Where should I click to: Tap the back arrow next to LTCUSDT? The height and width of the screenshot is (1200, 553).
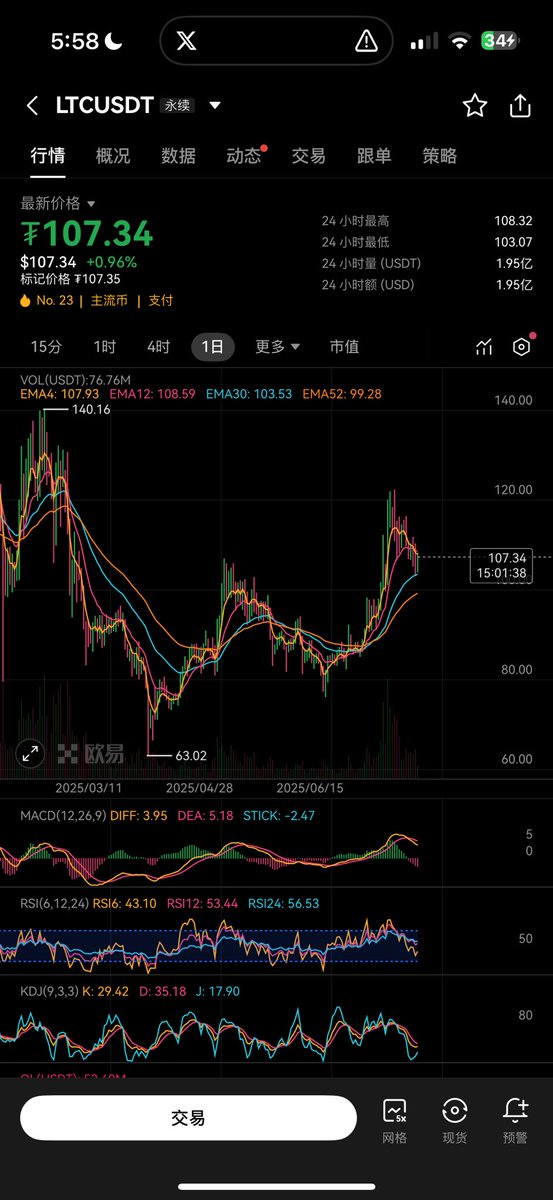click(33, 106)
